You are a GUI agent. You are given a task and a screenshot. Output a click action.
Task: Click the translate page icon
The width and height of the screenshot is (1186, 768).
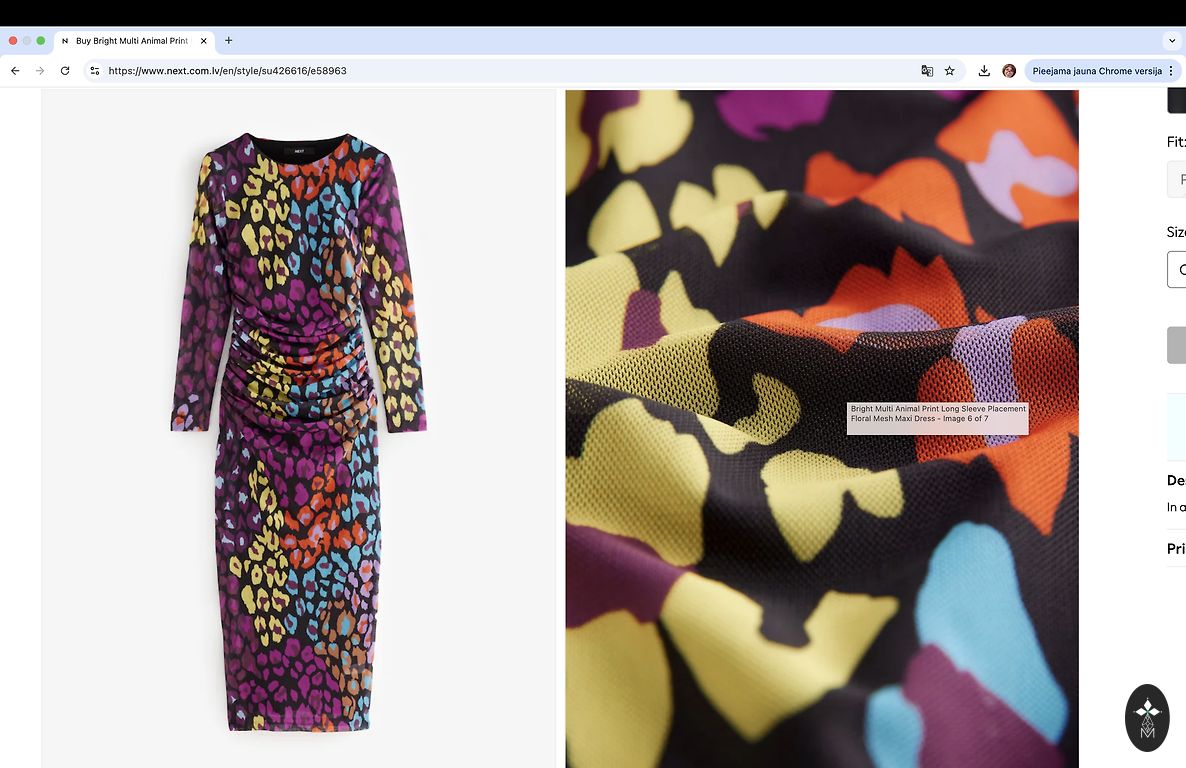(927, 71)
